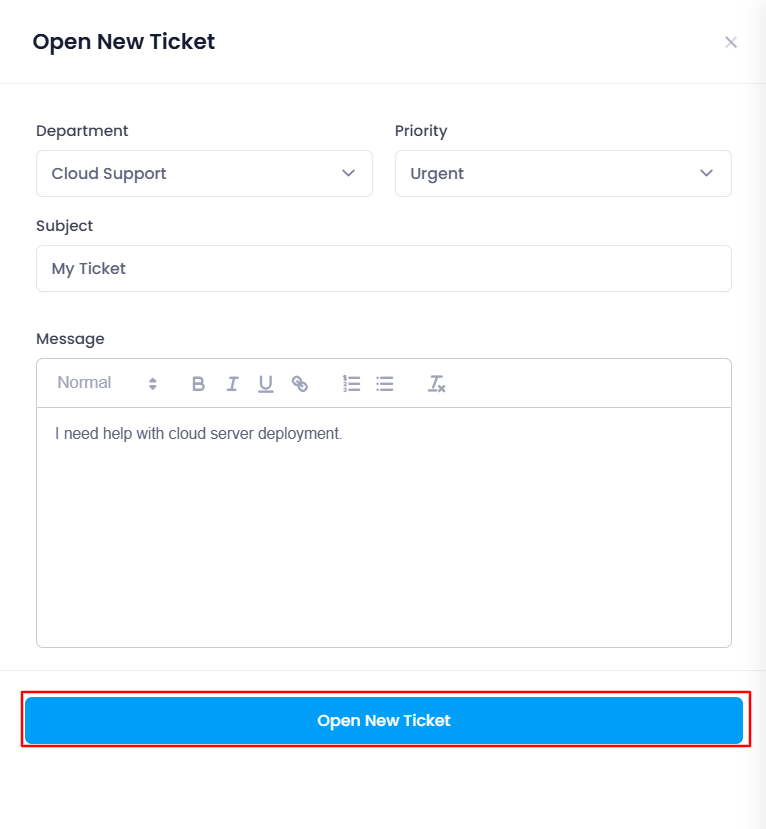Click the chevron arrow in Priority field
This screenshot has height=829, width=766.
[x=707, y=173]
